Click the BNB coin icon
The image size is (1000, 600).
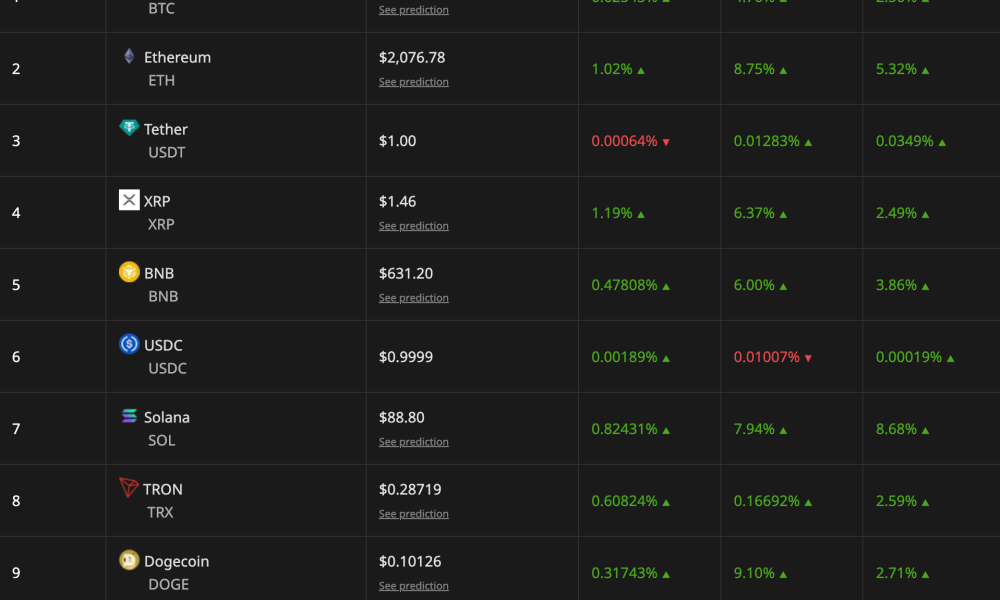pyautogui.click(x=129, y=272)
